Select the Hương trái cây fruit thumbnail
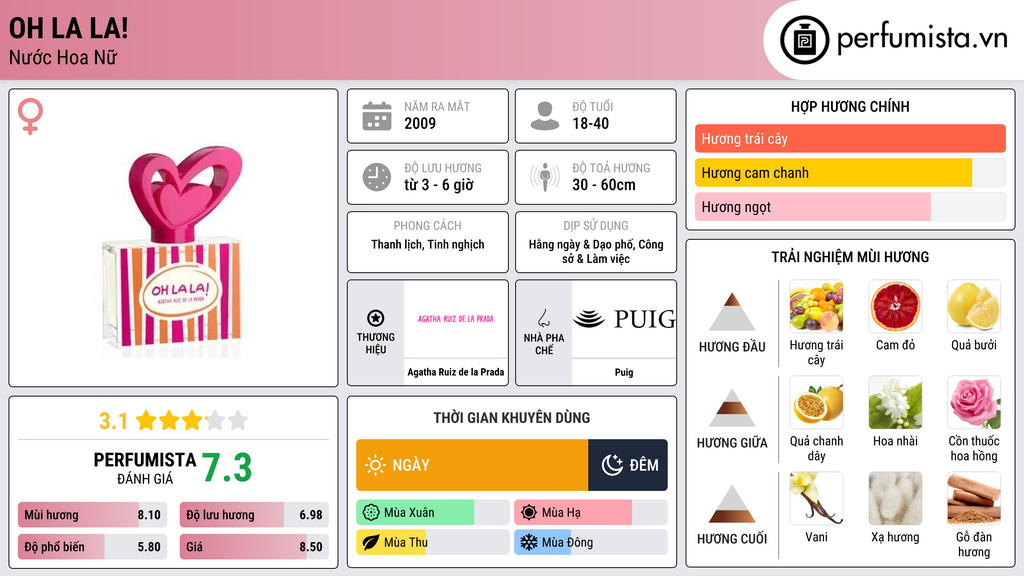Screen dimensions: 1024x576 [x=816, y=306]
